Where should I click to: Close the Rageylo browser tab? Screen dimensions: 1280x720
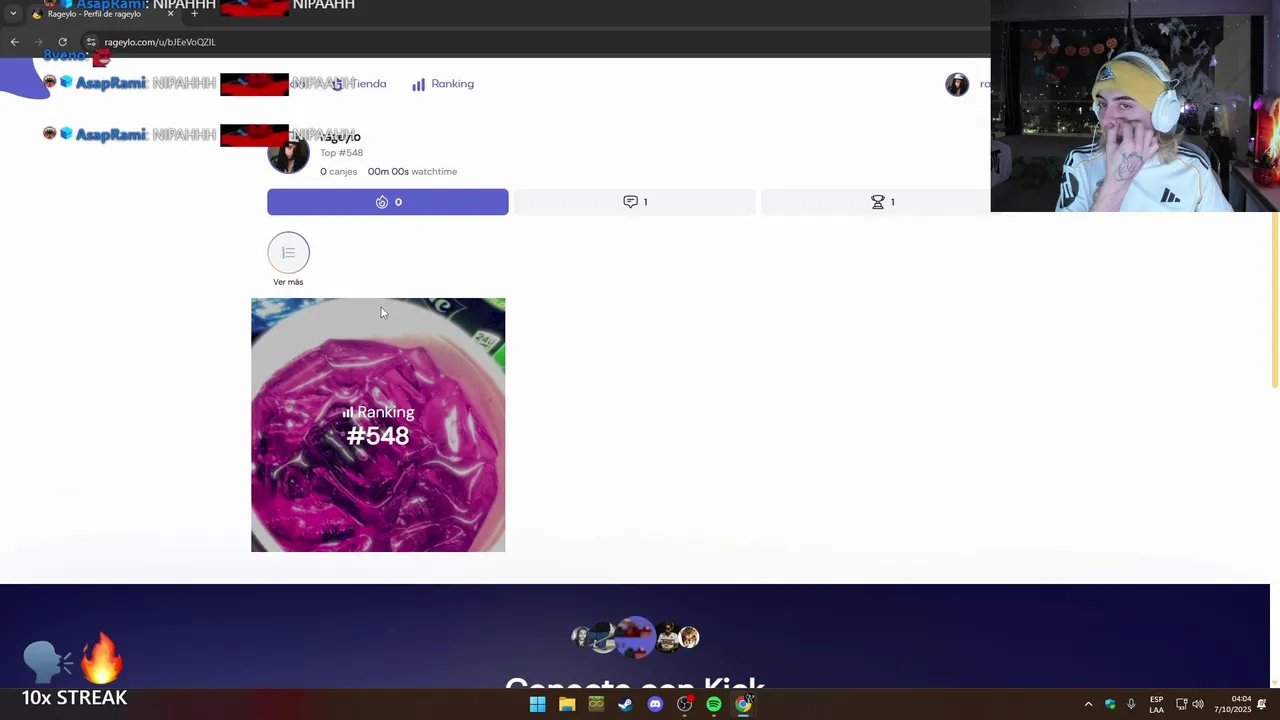[x=170, y=14]
